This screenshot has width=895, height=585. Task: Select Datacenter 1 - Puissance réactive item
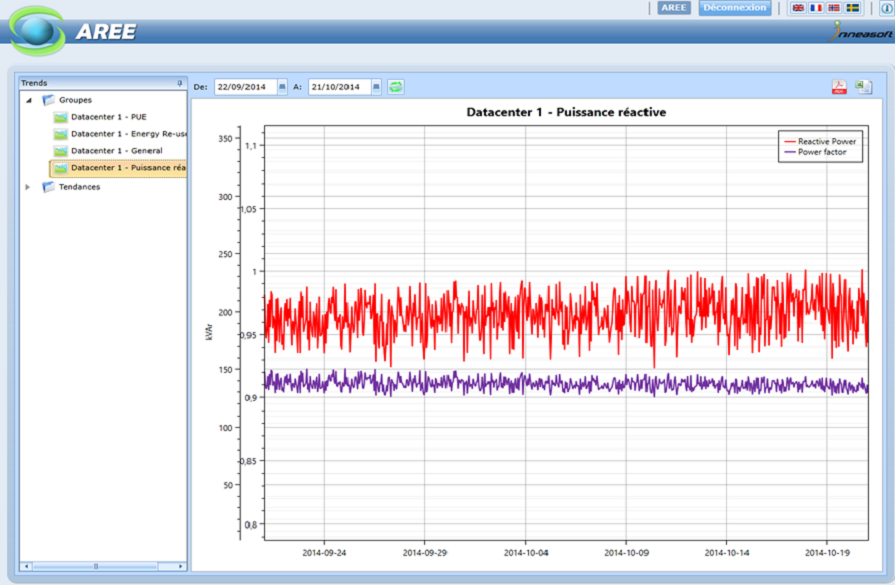point(119,168)
